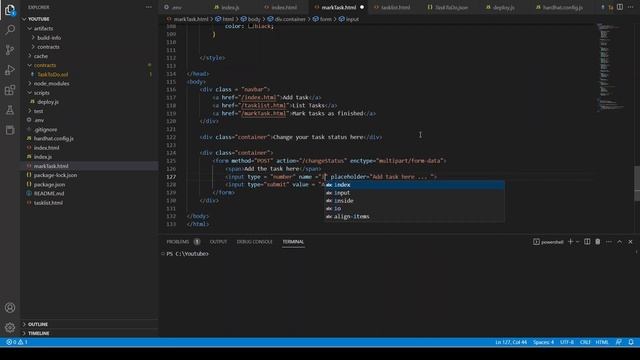Image resolution: width=640 pixels, height=360 pixels.
Task: Open Explorer views and more actions menu
Action: click(149, 7)
